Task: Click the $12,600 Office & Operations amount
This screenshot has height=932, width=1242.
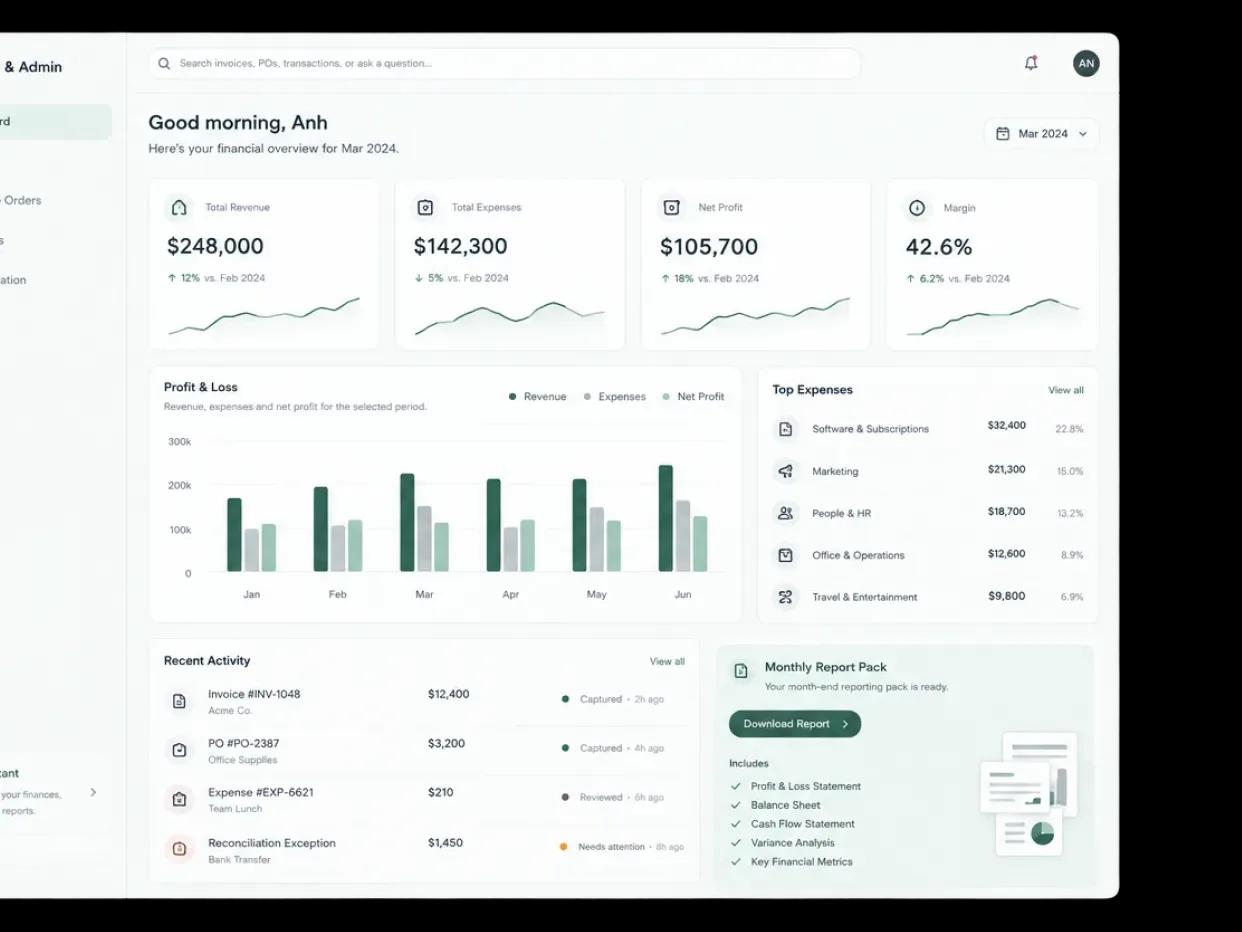Action: click(1006, 554)
